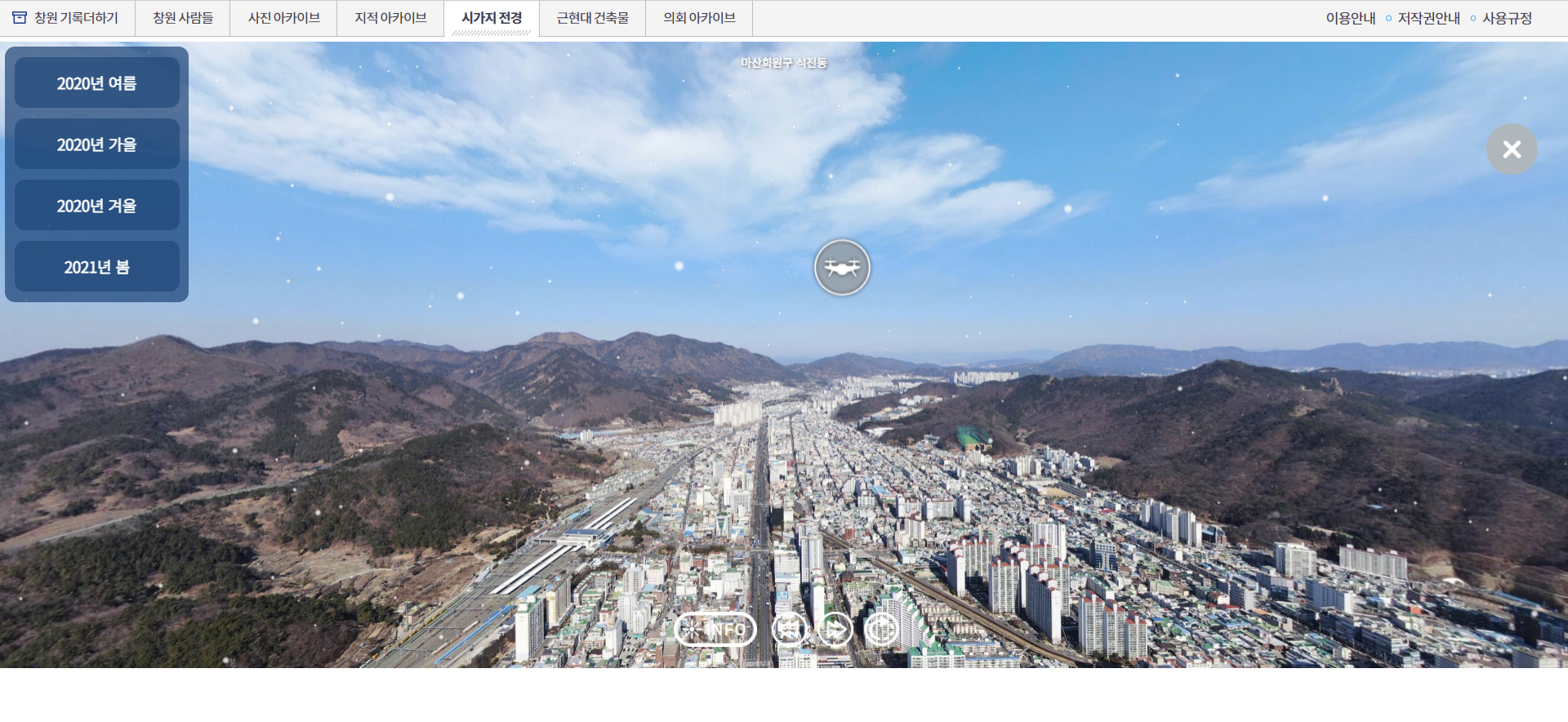Open the 사진 아카이브 tab
1568x722 pixels.
284,18
